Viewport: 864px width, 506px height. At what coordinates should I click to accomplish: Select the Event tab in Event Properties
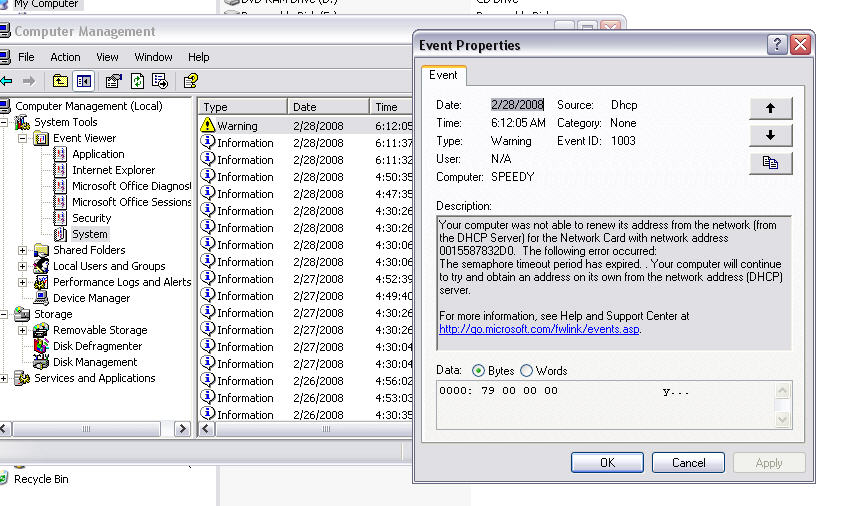point(444,76)
